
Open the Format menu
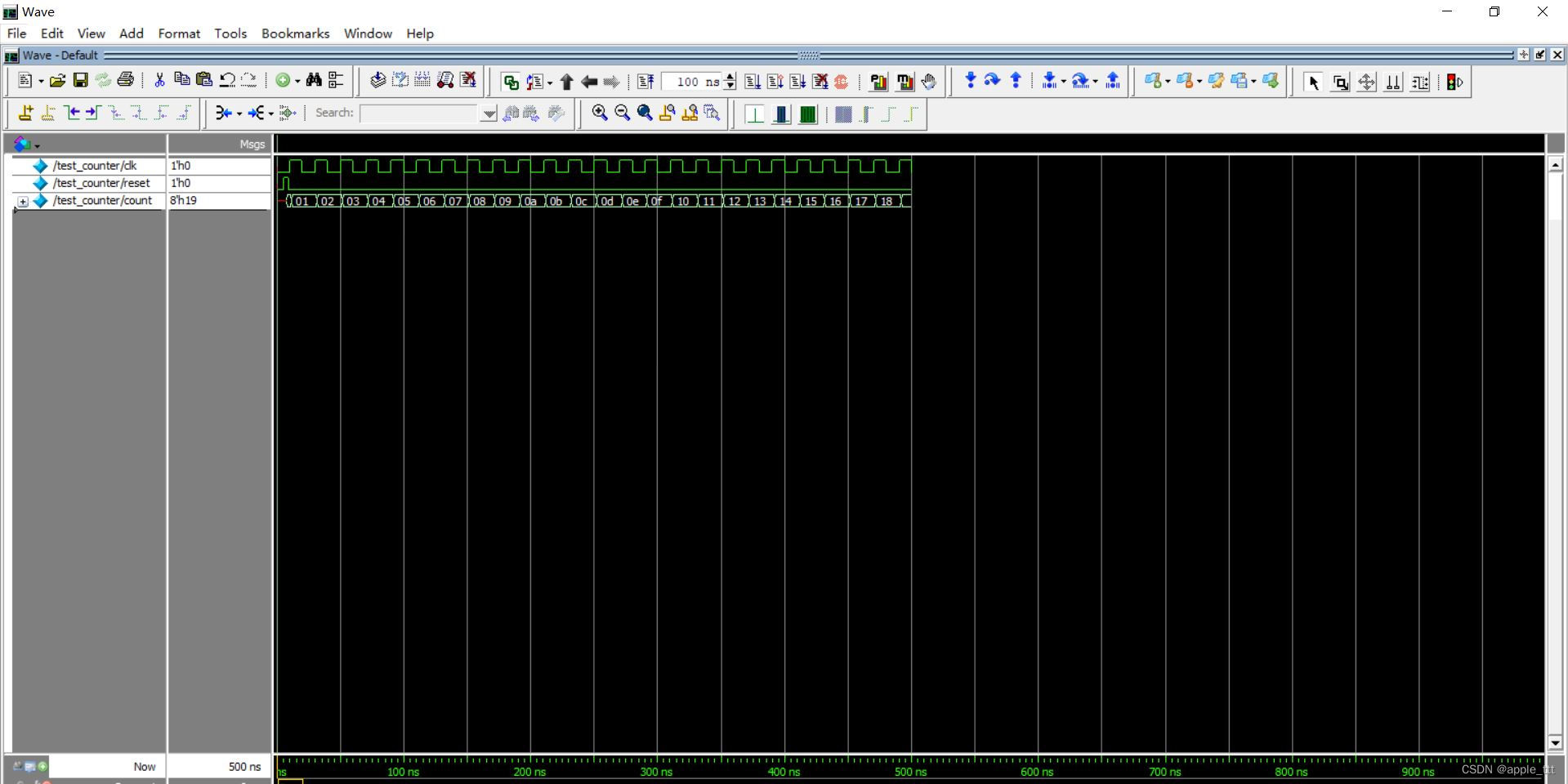(x=179, y=33)
